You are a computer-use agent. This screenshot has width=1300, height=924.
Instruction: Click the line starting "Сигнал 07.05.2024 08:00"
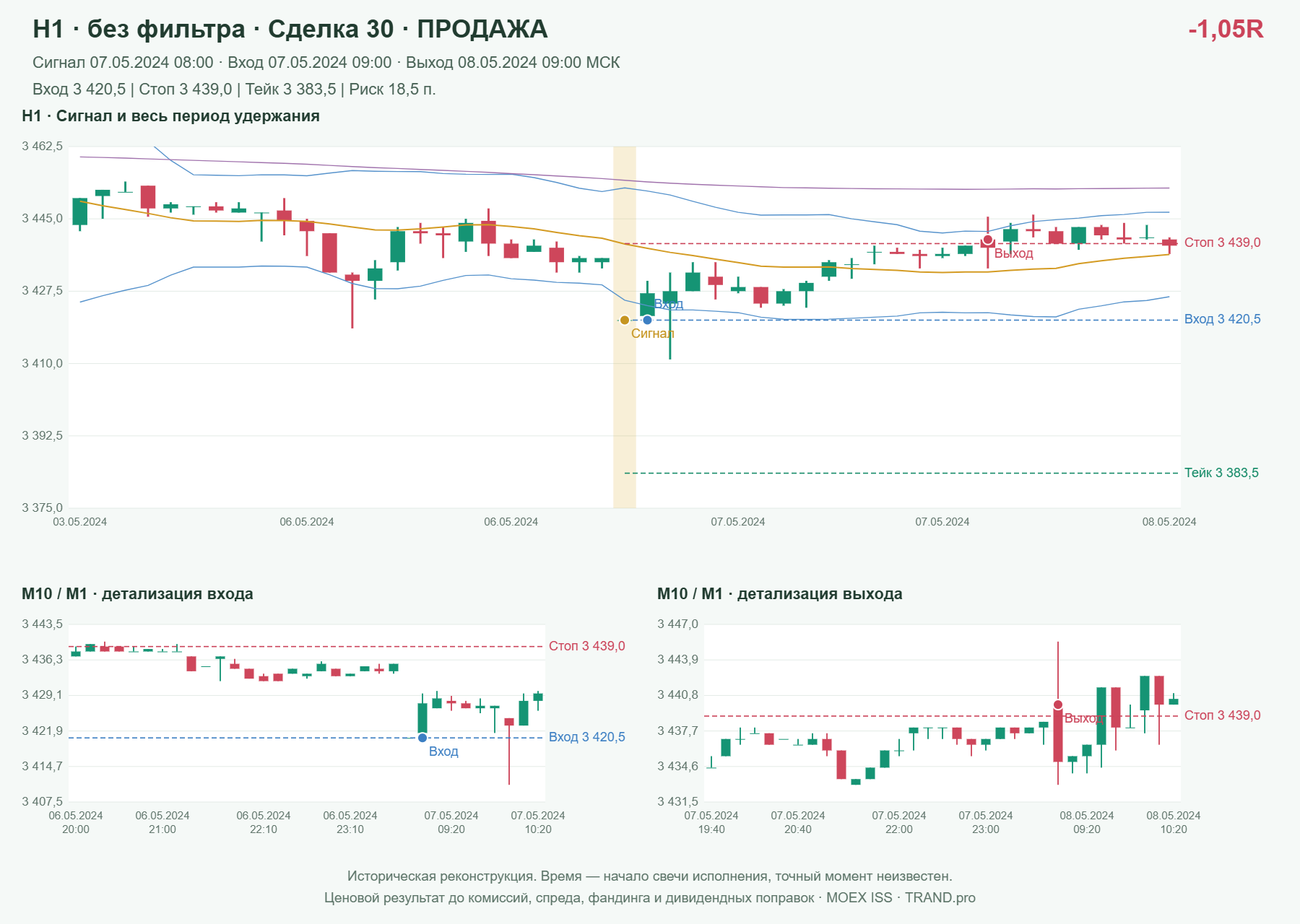[x=326, y=63]
